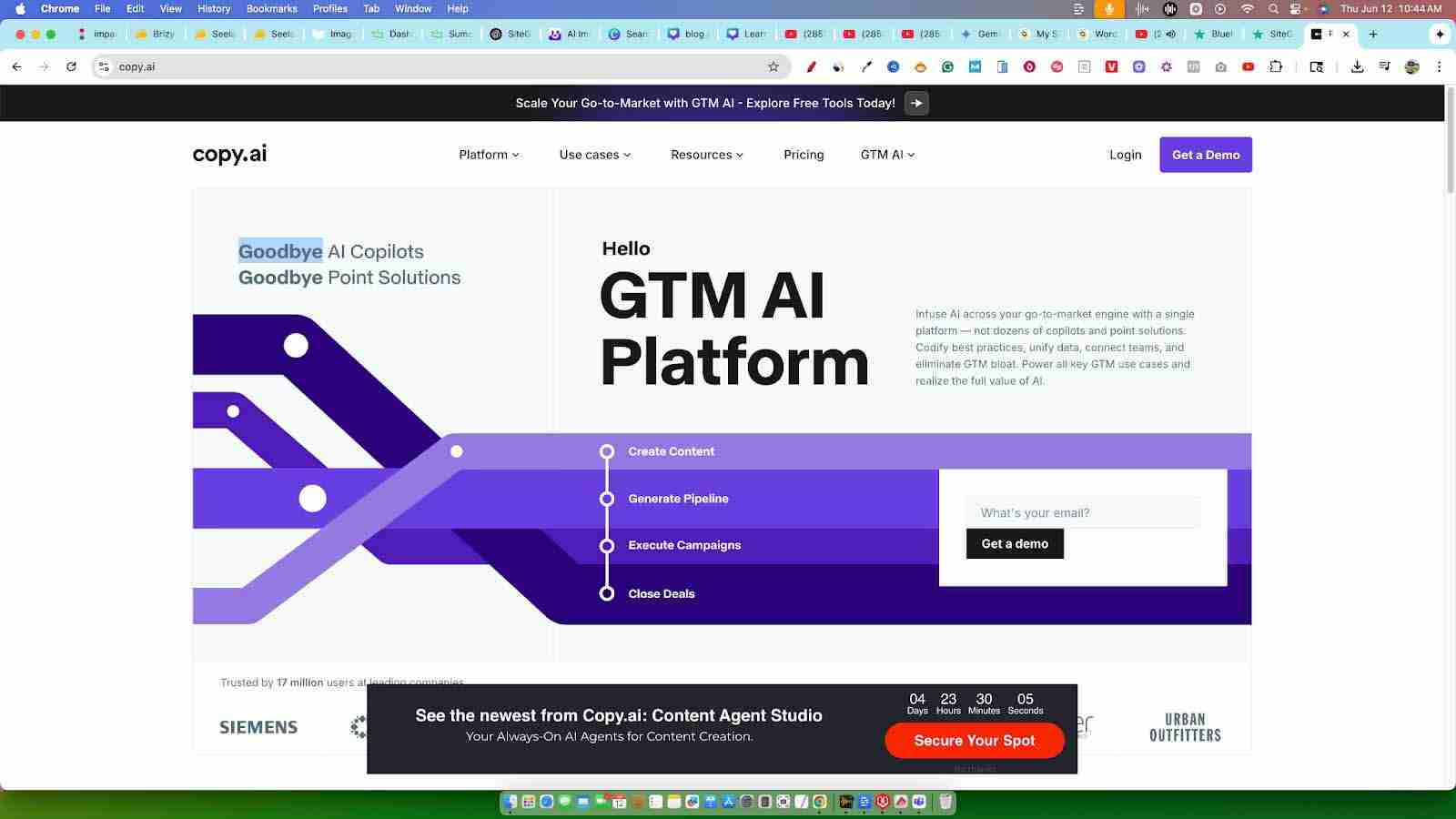The image size is (1456, 819).
Task: Open the Pricing page link
Action: (804, 155)
